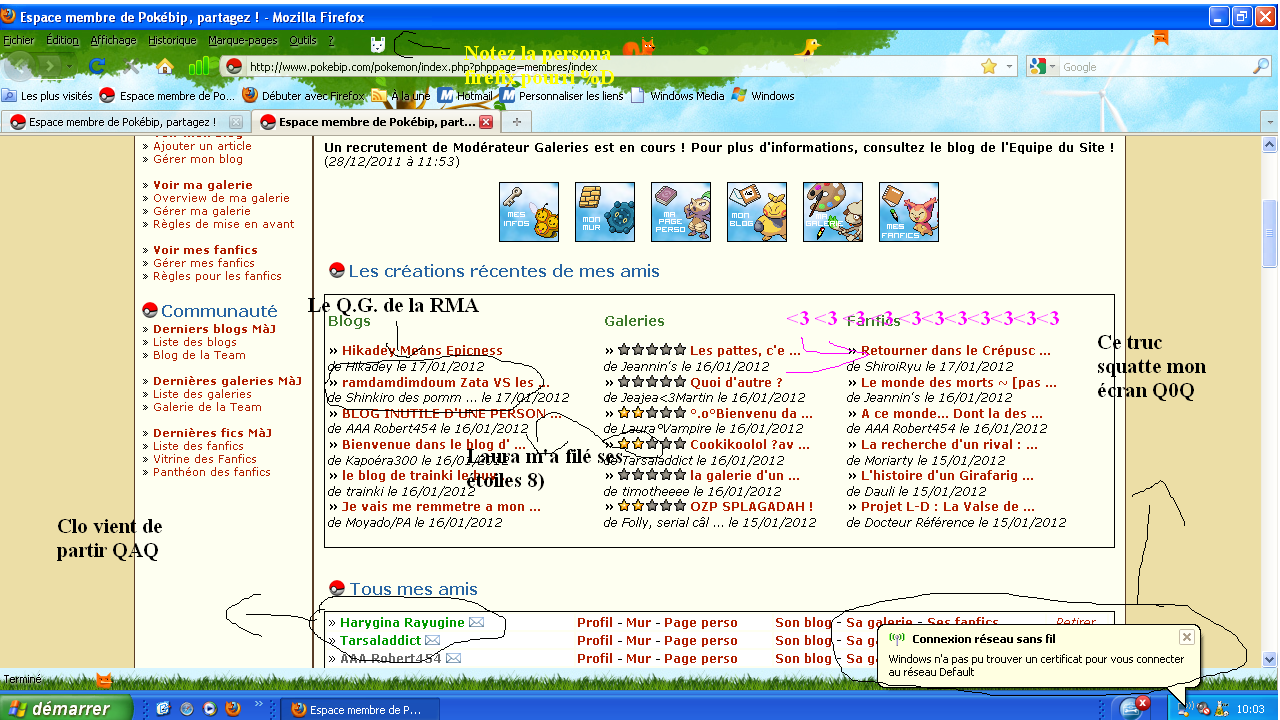The image size is (1280, 720).
Task: Expand the quick launch overflow chevron
Action: coord(260,704)
